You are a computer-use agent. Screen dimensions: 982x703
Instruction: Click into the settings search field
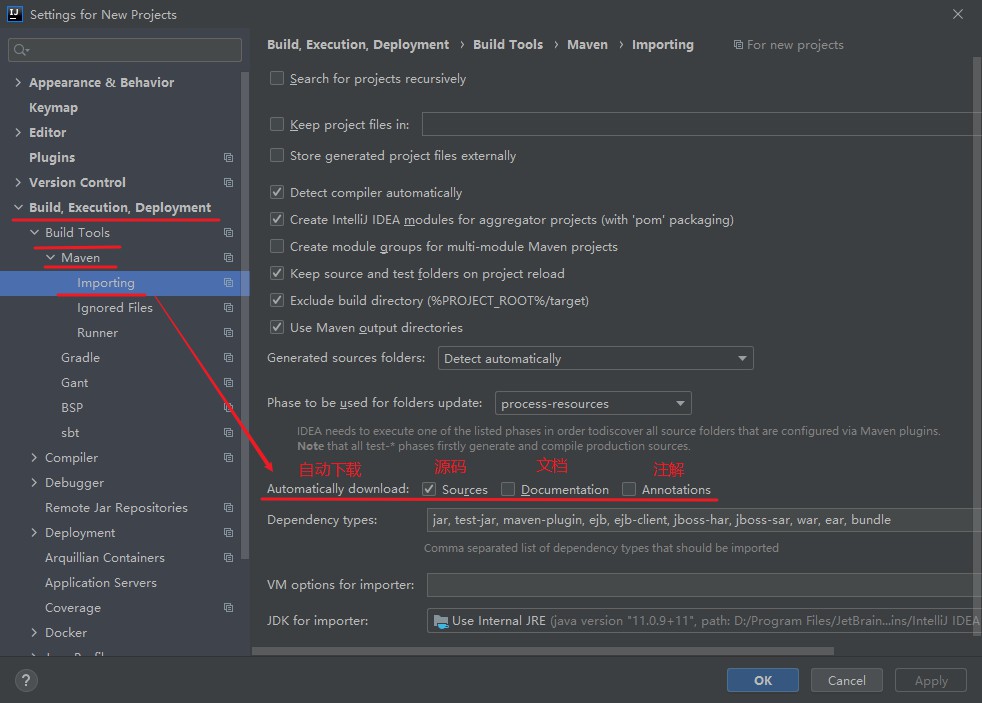(x=125, y=49)
